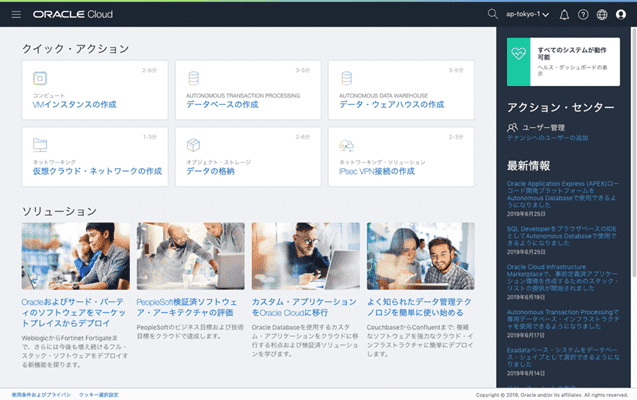Open the hamburger navigation menu
637x400 pixels.
click(x=16, y=15)
